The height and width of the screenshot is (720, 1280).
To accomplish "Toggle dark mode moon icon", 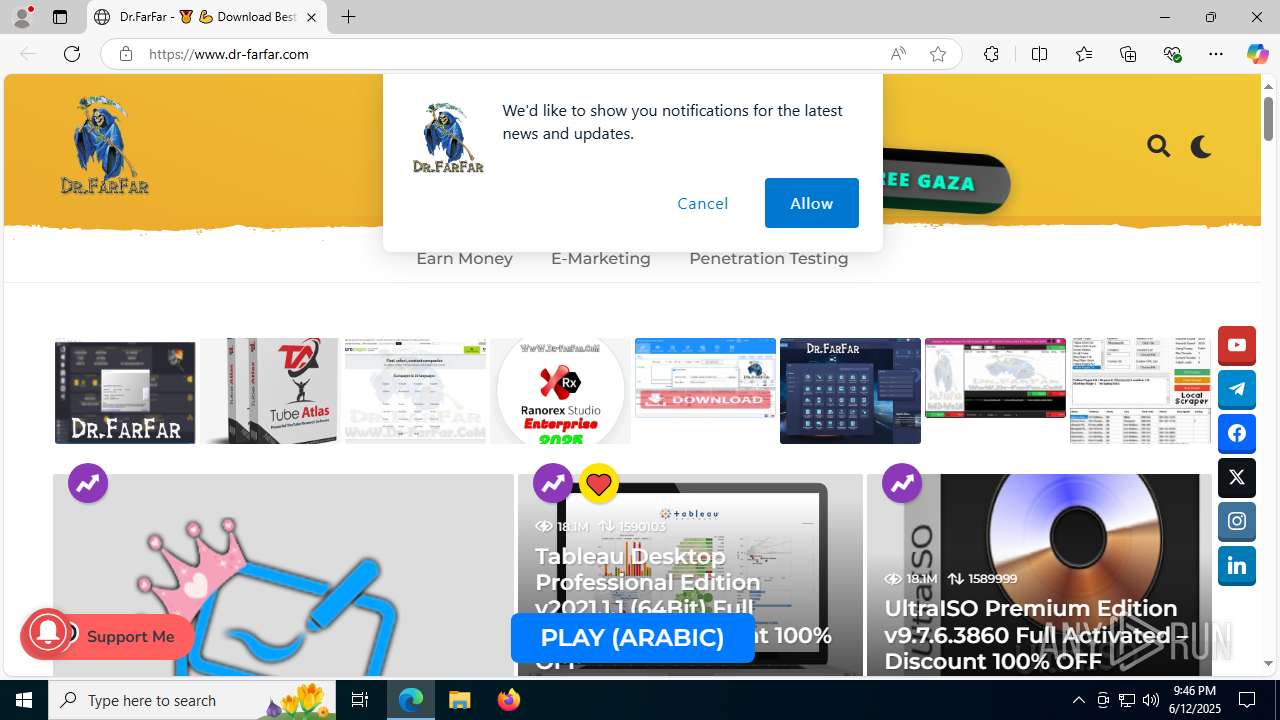I will [1201, 147].
